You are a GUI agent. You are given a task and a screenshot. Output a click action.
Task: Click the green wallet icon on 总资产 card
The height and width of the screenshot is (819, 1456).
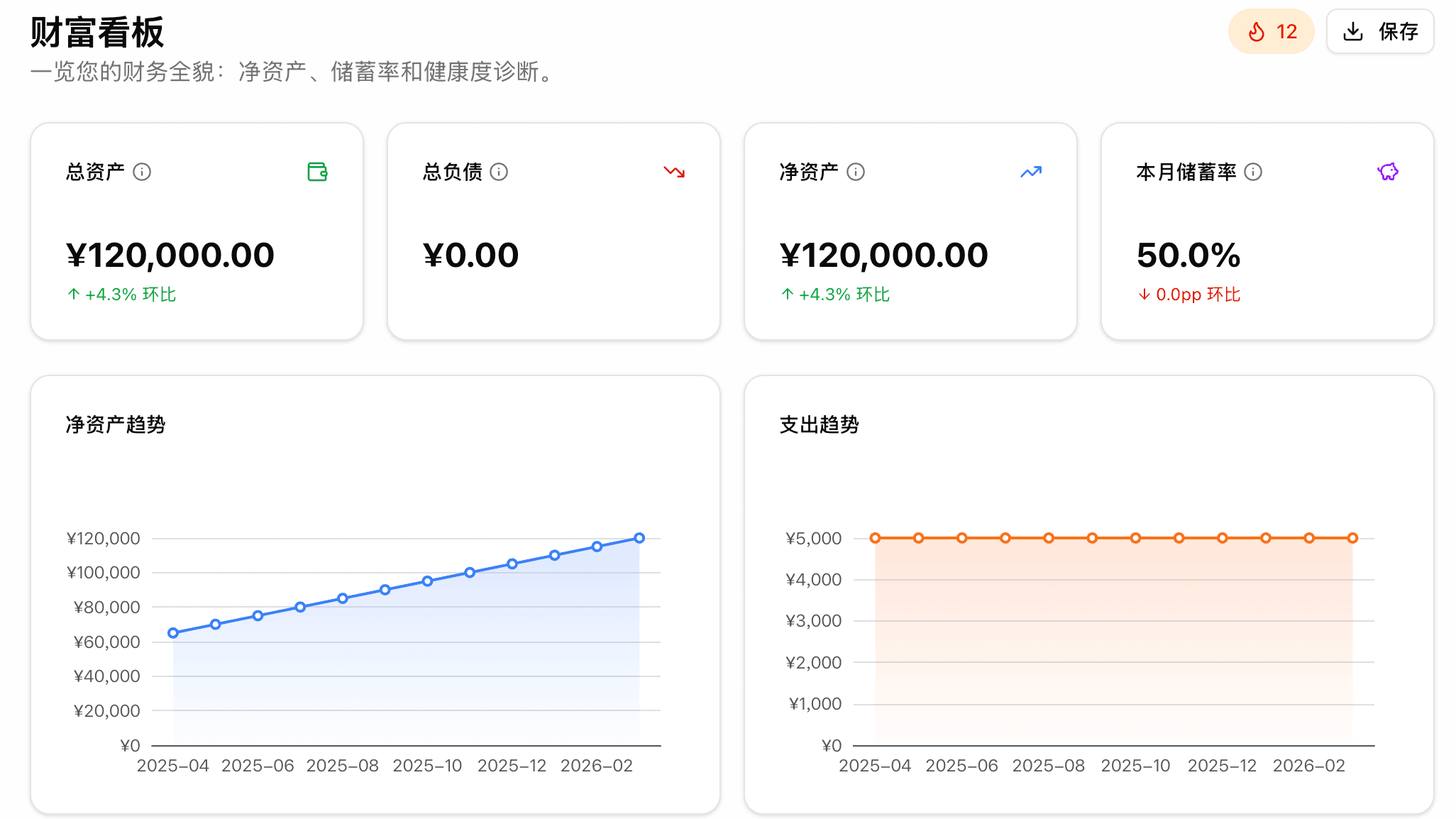[x=317, y=172]
